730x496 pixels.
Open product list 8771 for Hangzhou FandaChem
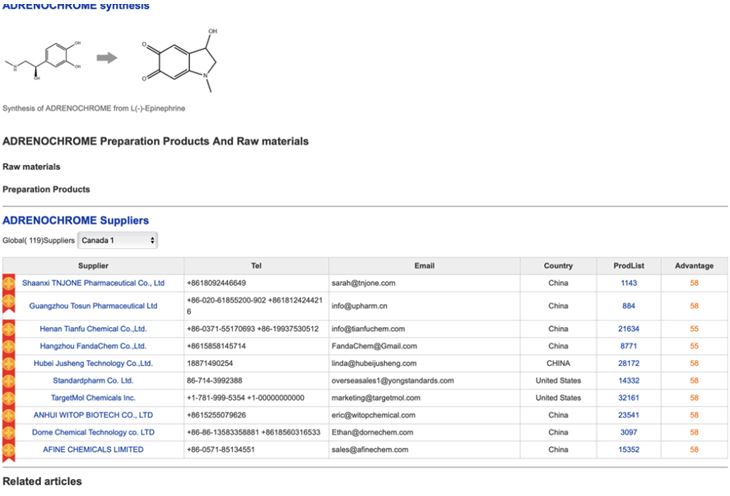pyautogui.click(x=629, y=346)
